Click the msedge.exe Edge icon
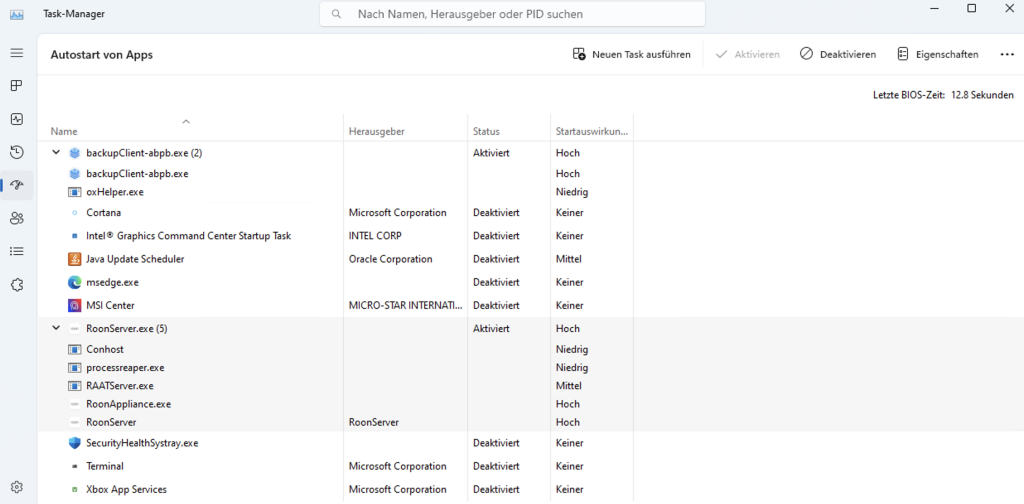The image size is (1024, 504). pos(74,283)
